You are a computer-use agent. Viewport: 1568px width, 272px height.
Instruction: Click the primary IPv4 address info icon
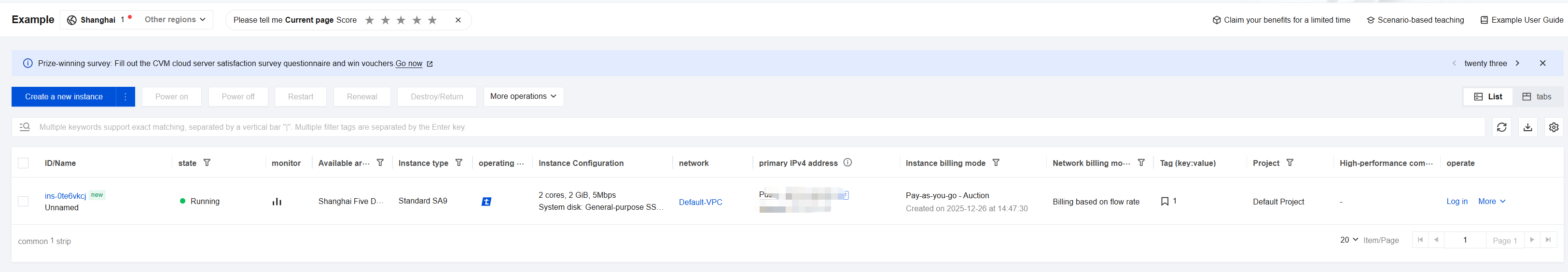(848, 163)
